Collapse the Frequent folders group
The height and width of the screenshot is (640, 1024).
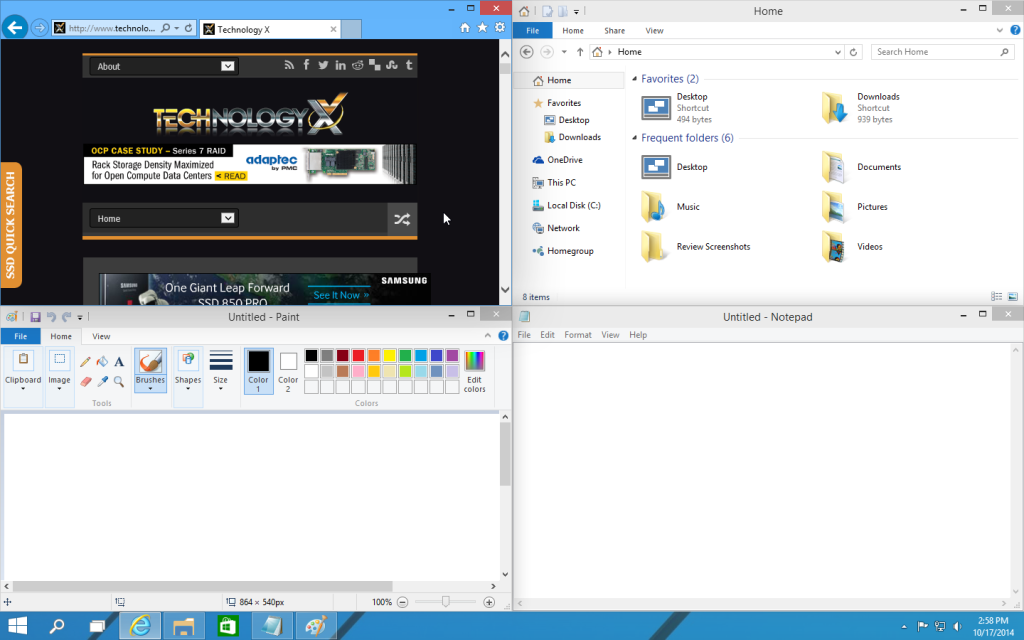click(634, 138)
